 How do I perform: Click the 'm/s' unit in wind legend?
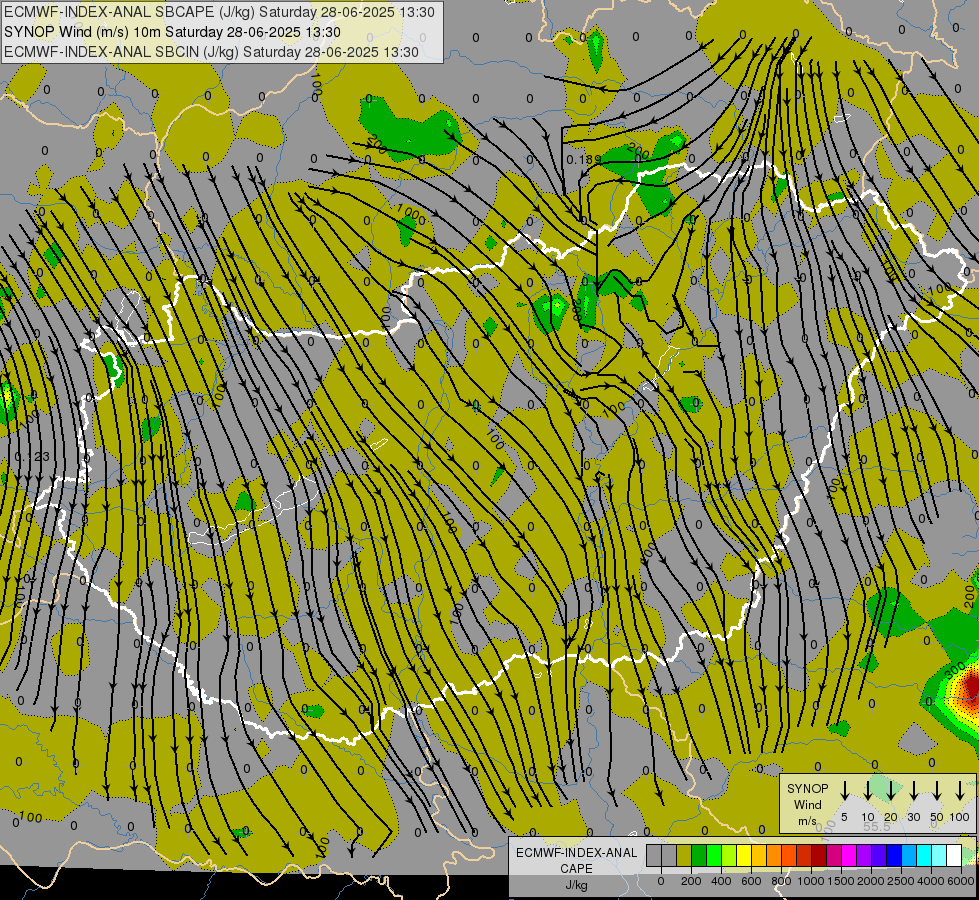point(807,821)
